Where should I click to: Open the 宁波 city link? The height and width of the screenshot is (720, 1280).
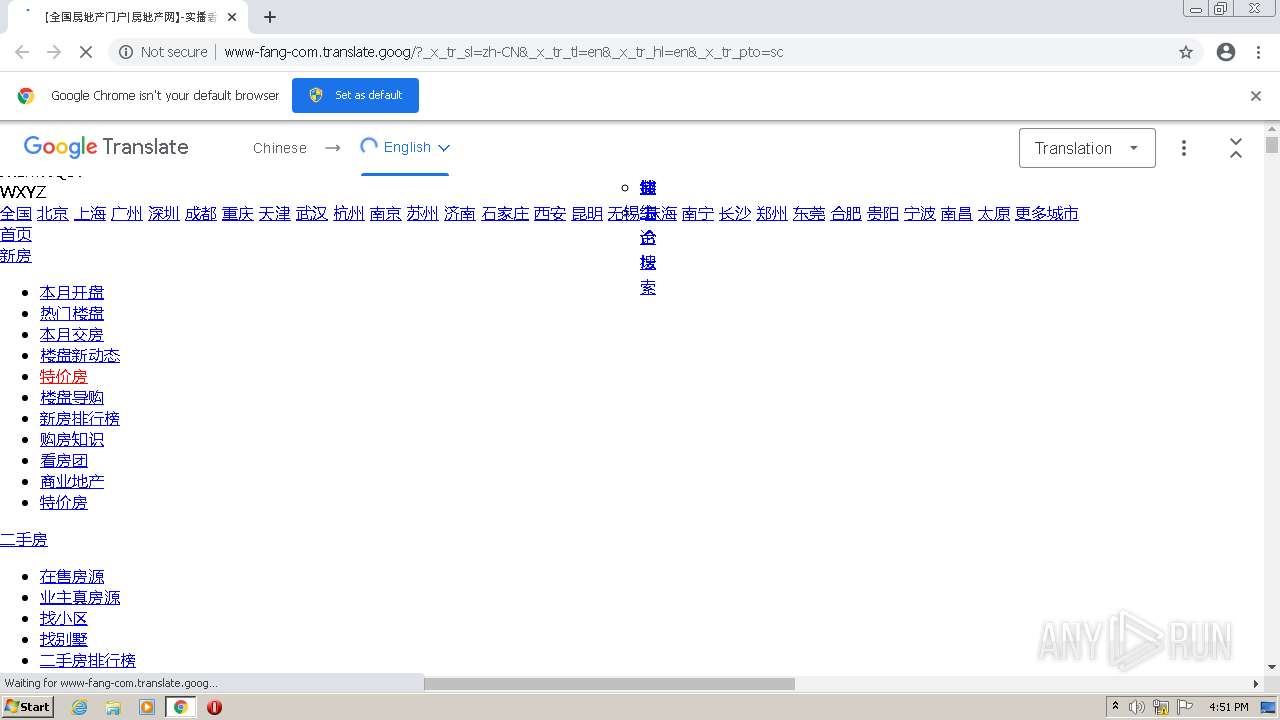pos(920,213)
